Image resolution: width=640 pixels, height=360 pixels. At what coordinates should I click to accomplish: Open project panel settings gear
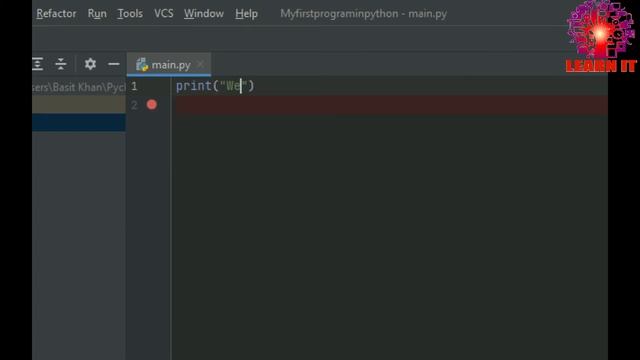click(90, 64)
